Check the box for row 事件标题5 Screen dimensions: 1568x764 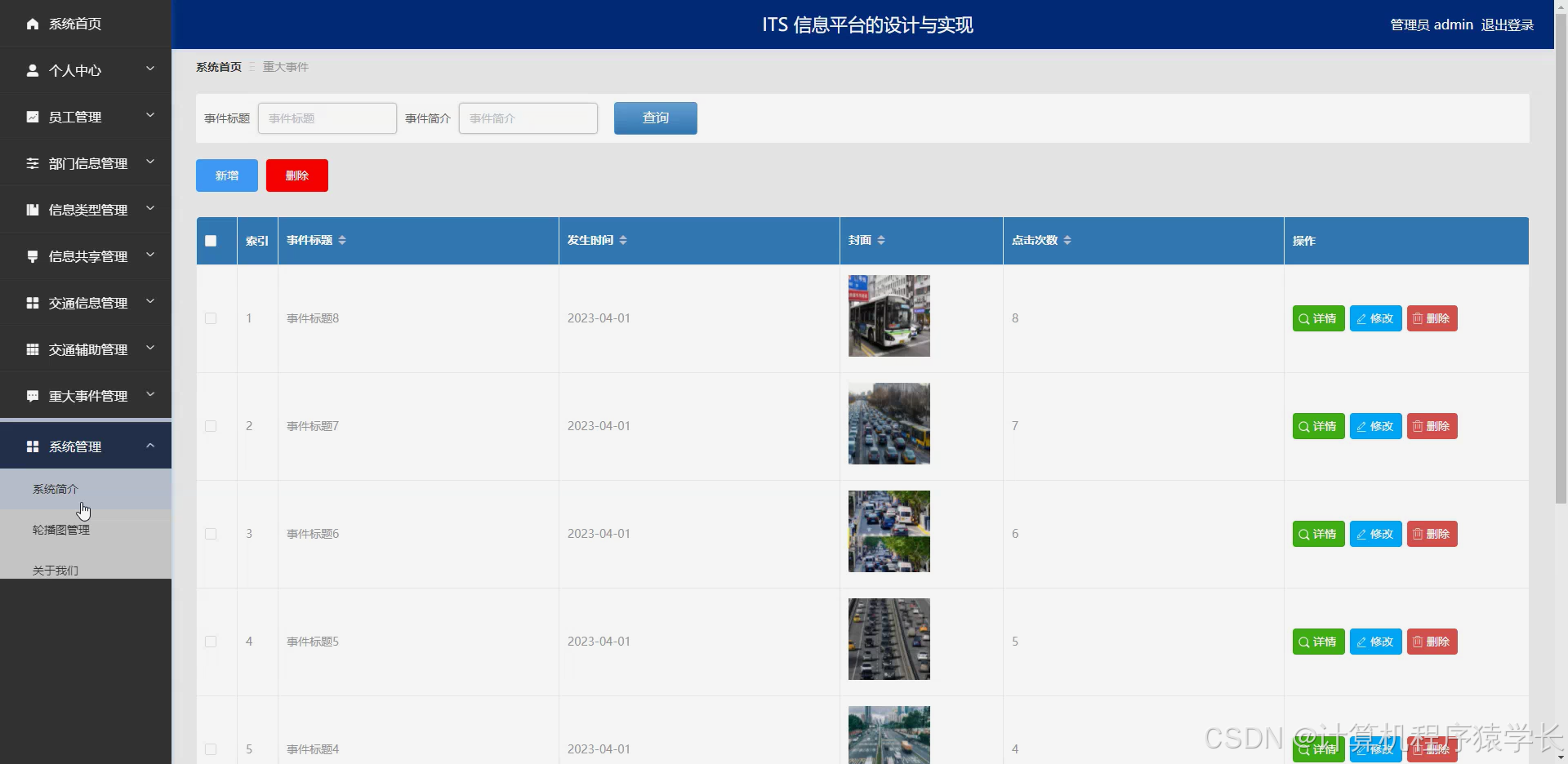(x=211, y=642)
